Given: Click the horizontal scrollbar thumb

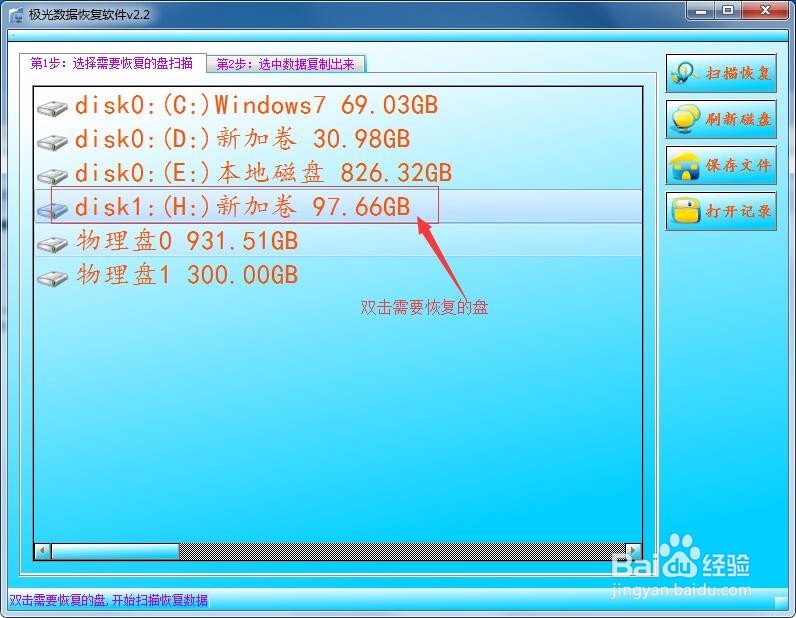Looking at the screenshot, I should coord(115,550).
